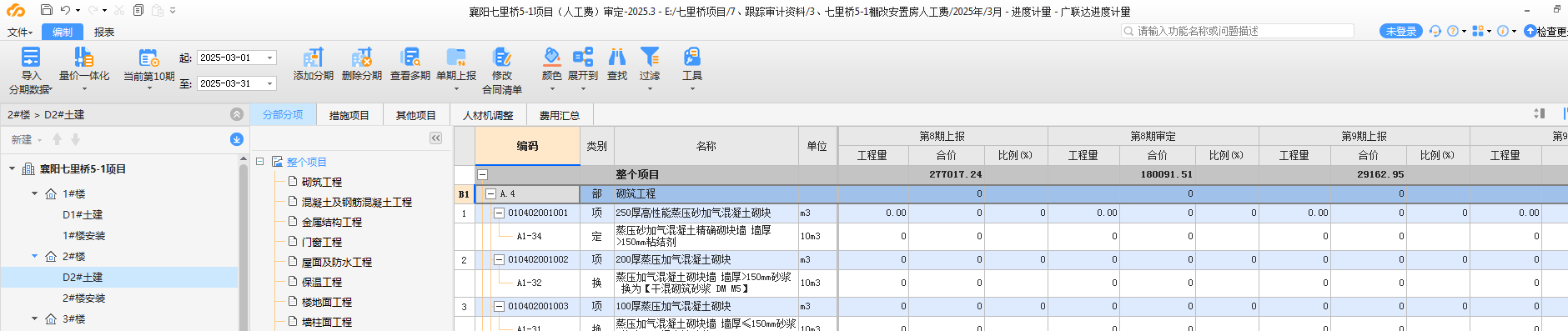Screen dimensions: 1568x331
Task: Click the 新建 button in project panel
Action: tap(26, 139)
